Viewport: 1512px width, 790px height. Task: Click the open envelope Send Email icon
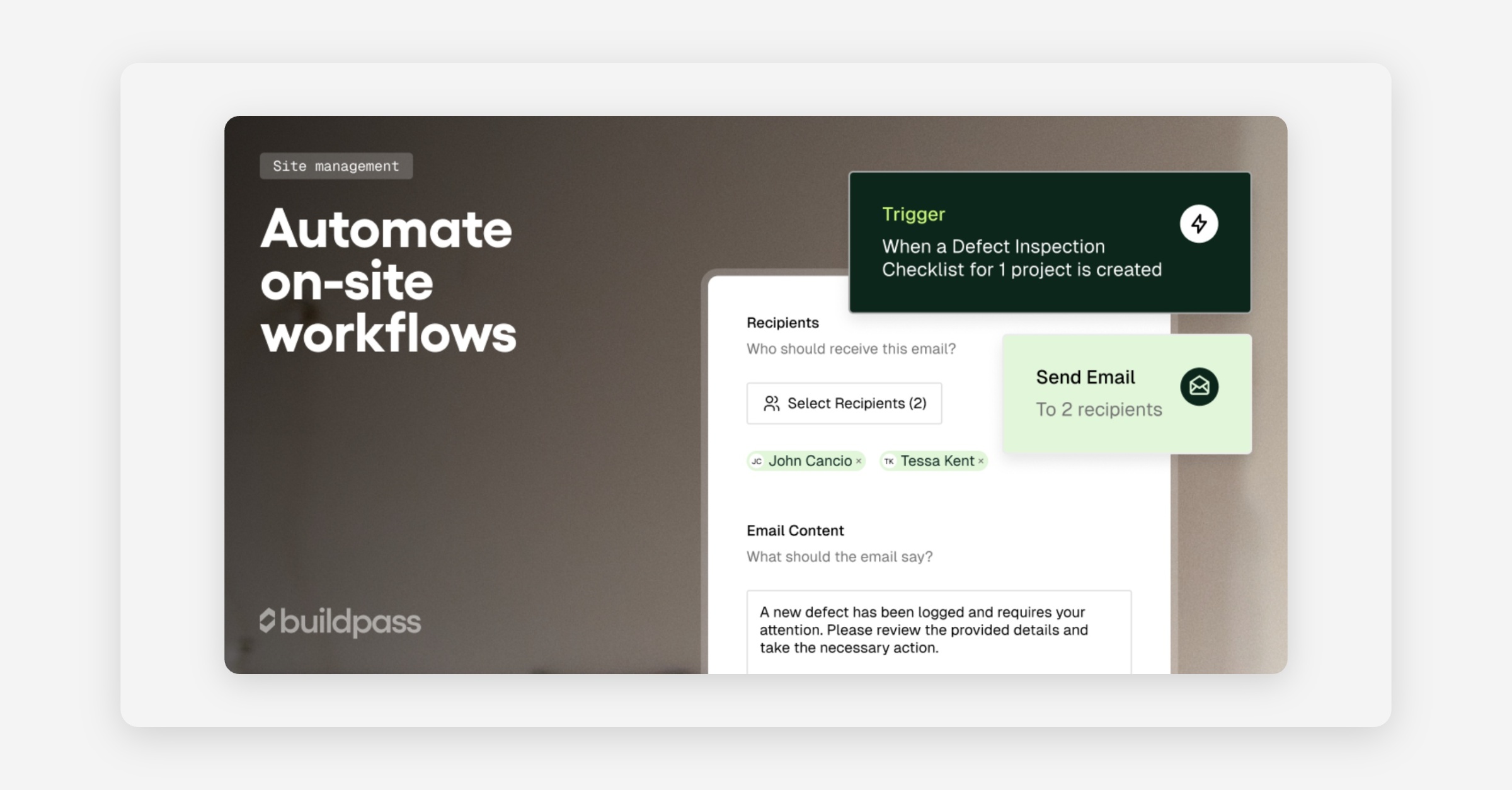[x=1199, y=386]
